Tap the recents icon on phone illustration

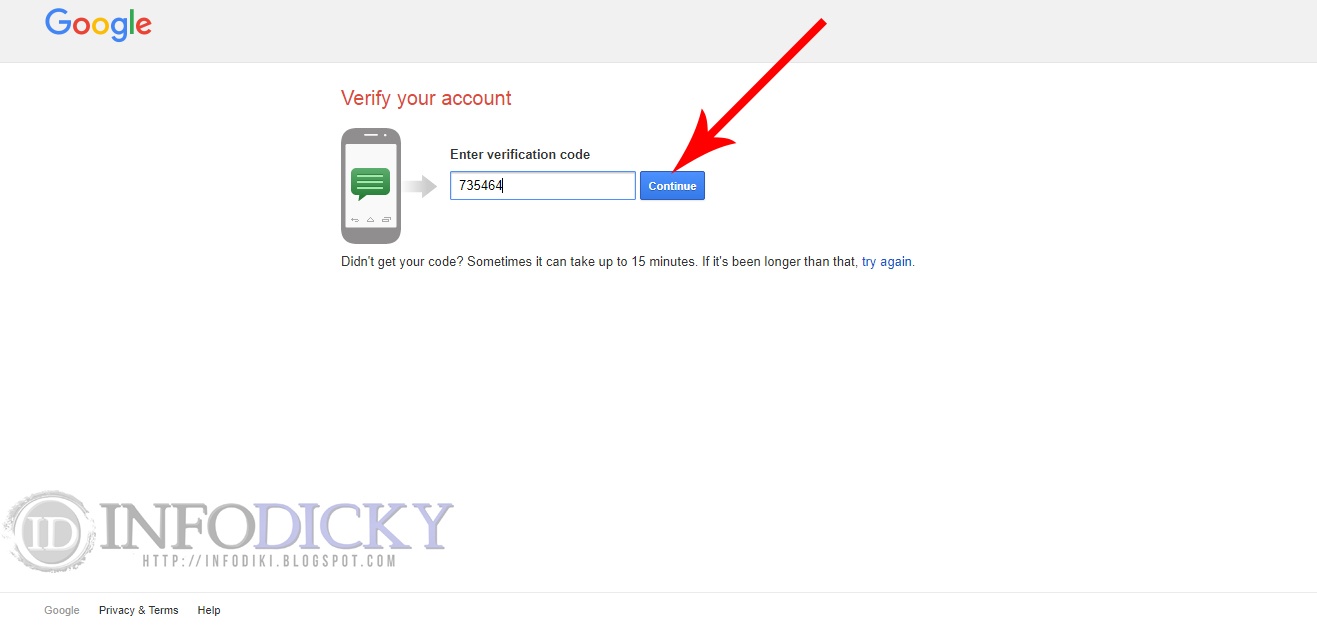(386, 219)
